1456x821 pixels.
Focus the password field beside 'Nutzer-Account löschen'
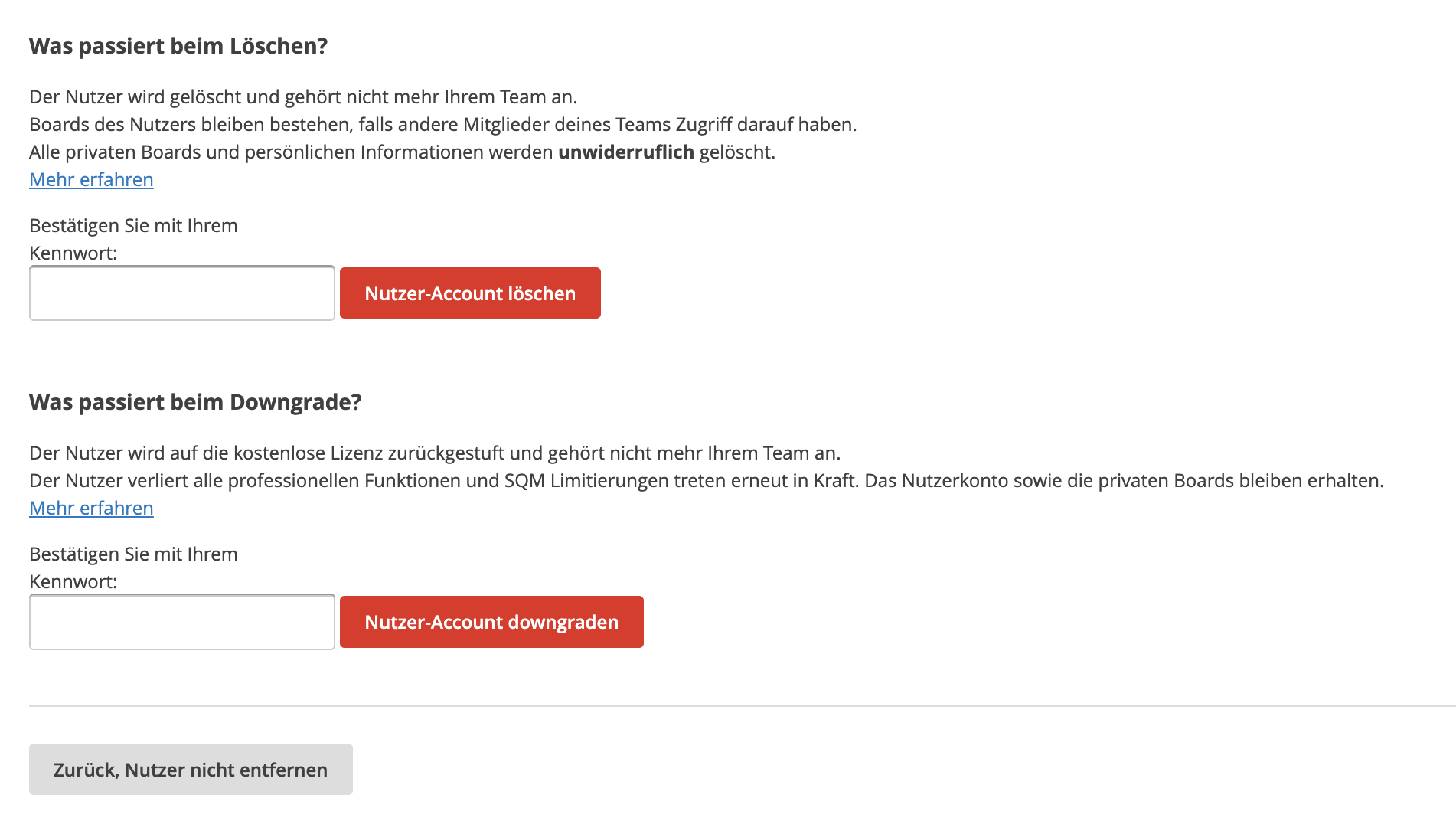pos(182,293)
